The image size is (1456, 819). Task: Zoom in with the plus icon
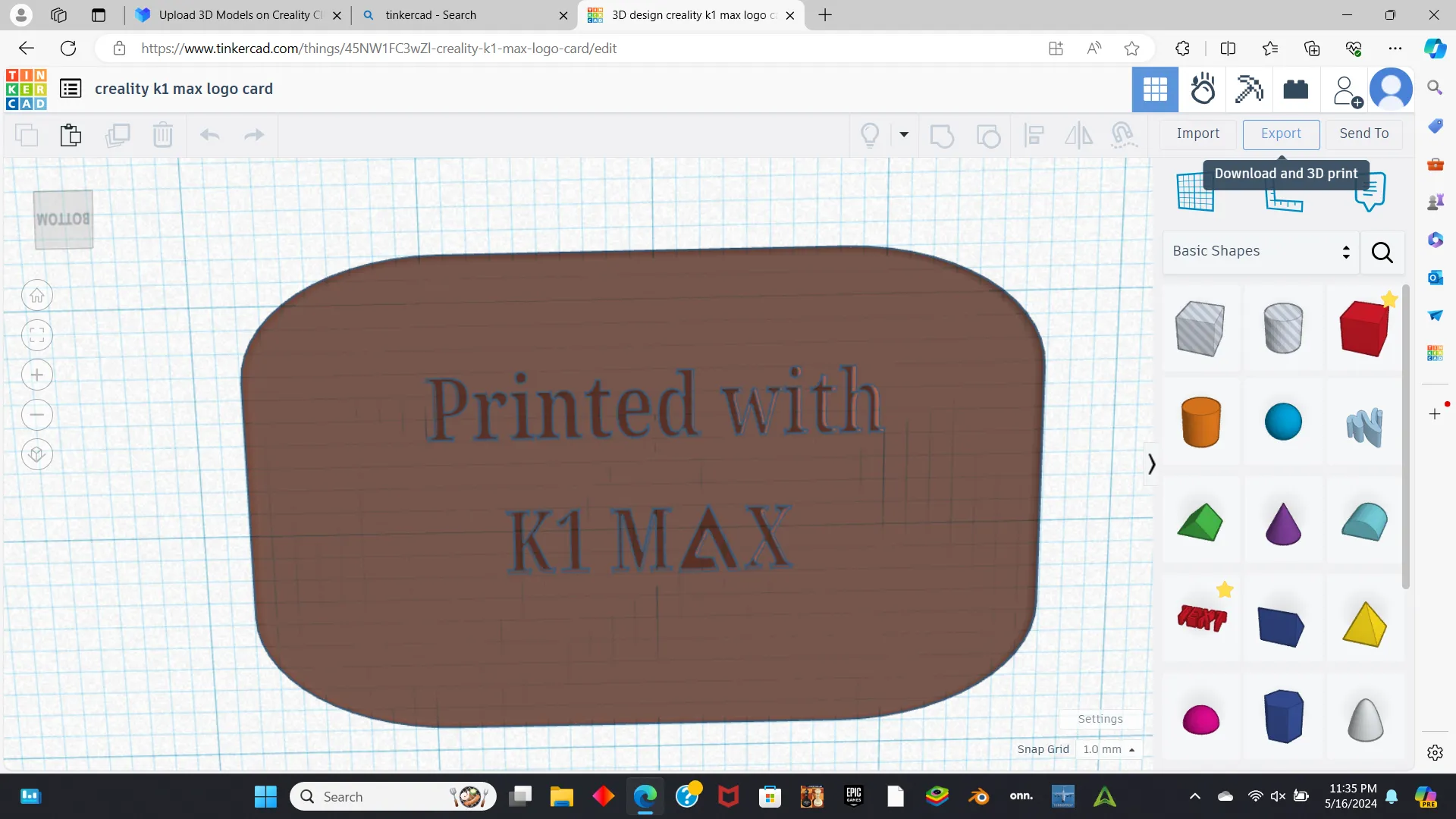[x=37, y=375]
